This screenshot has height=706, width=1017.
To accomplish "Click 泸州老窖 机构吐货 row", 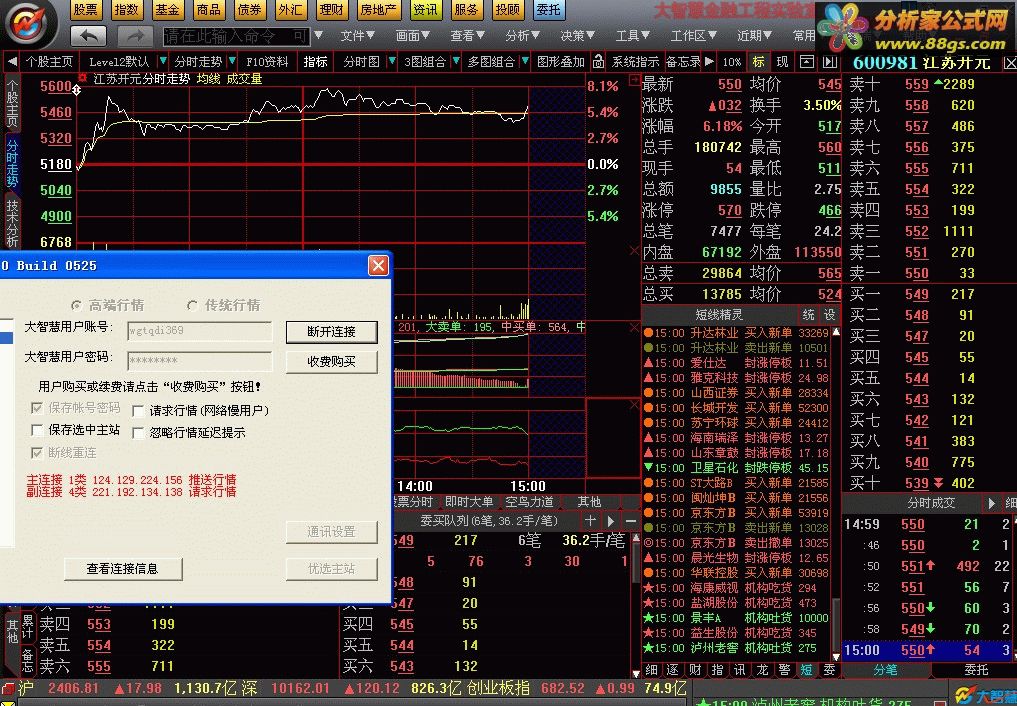I will (x=736, y=648).
